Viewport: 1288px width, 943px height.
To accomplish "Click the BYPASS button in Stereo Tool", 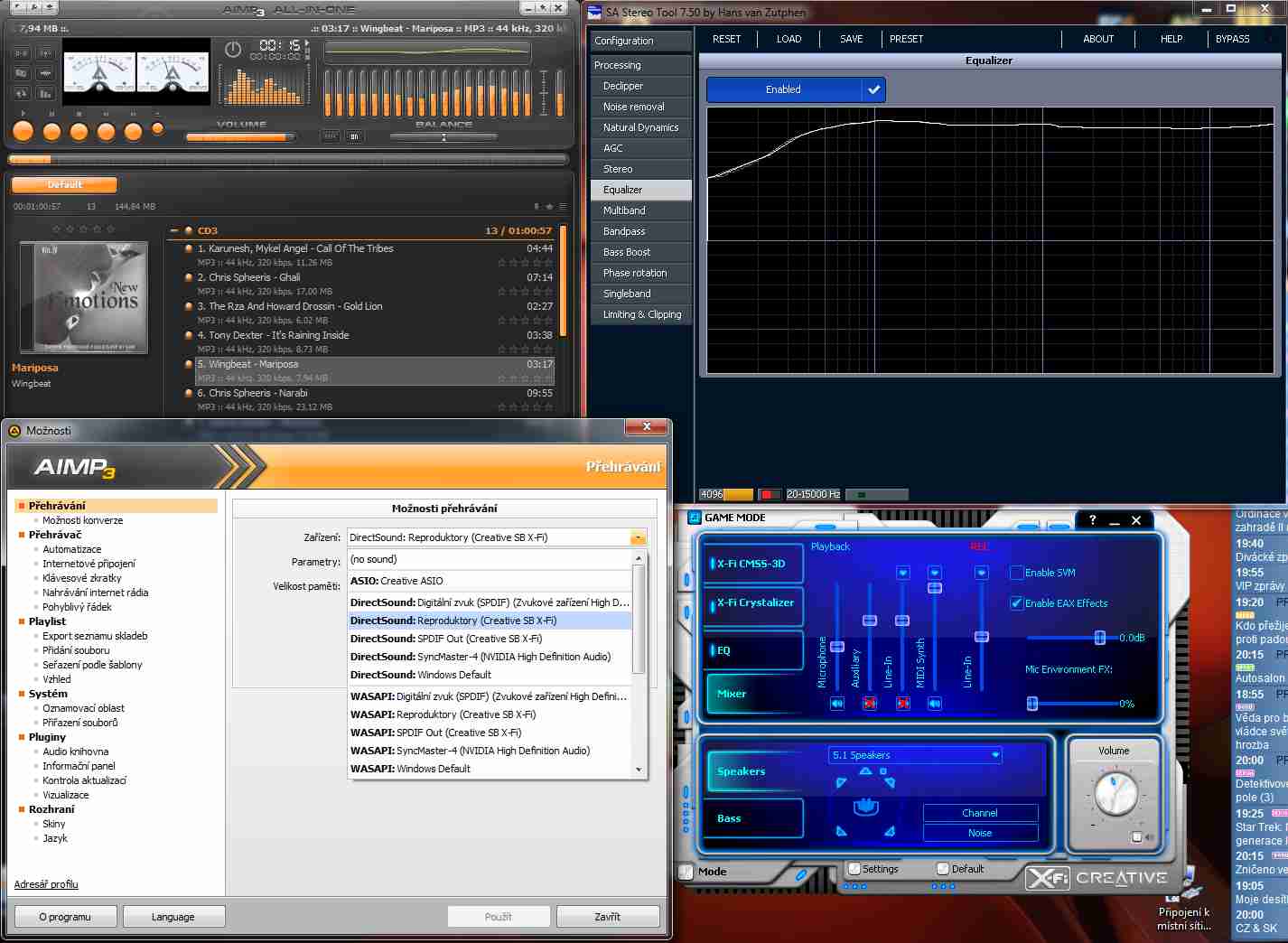I will tap(1232, 39).
